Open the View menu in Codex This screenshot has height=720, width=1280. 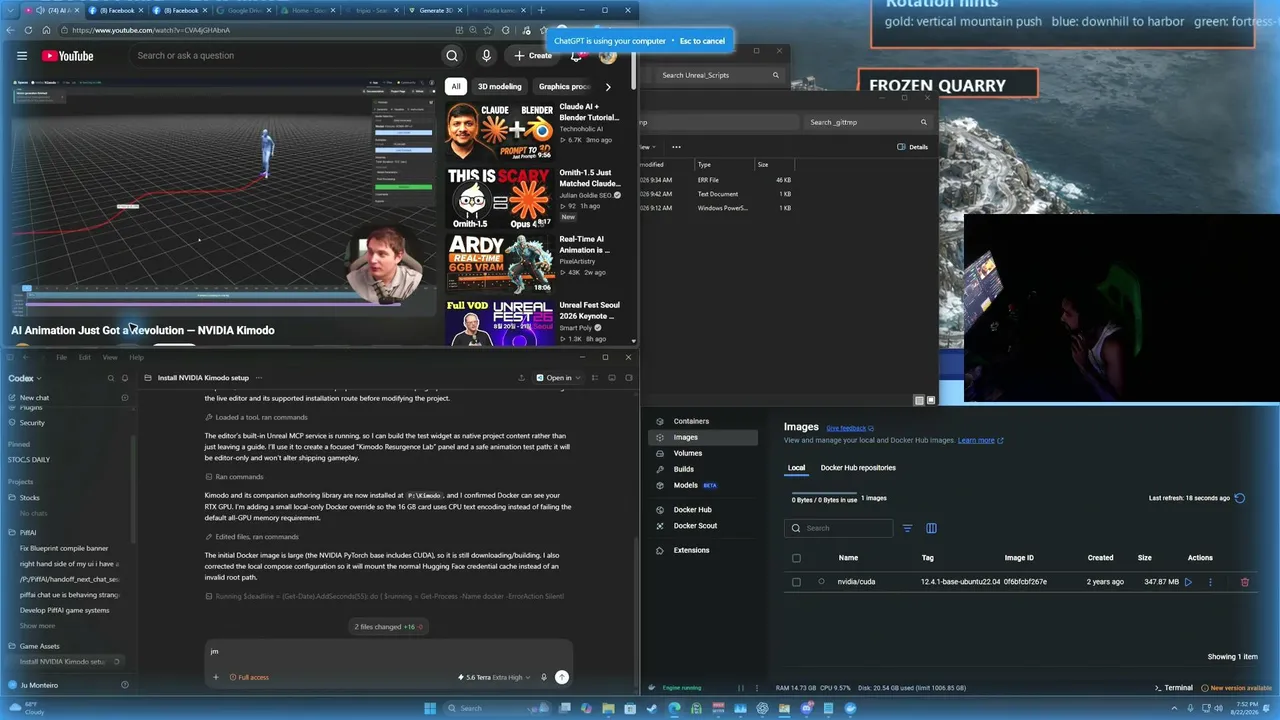[x=110, y=357]
